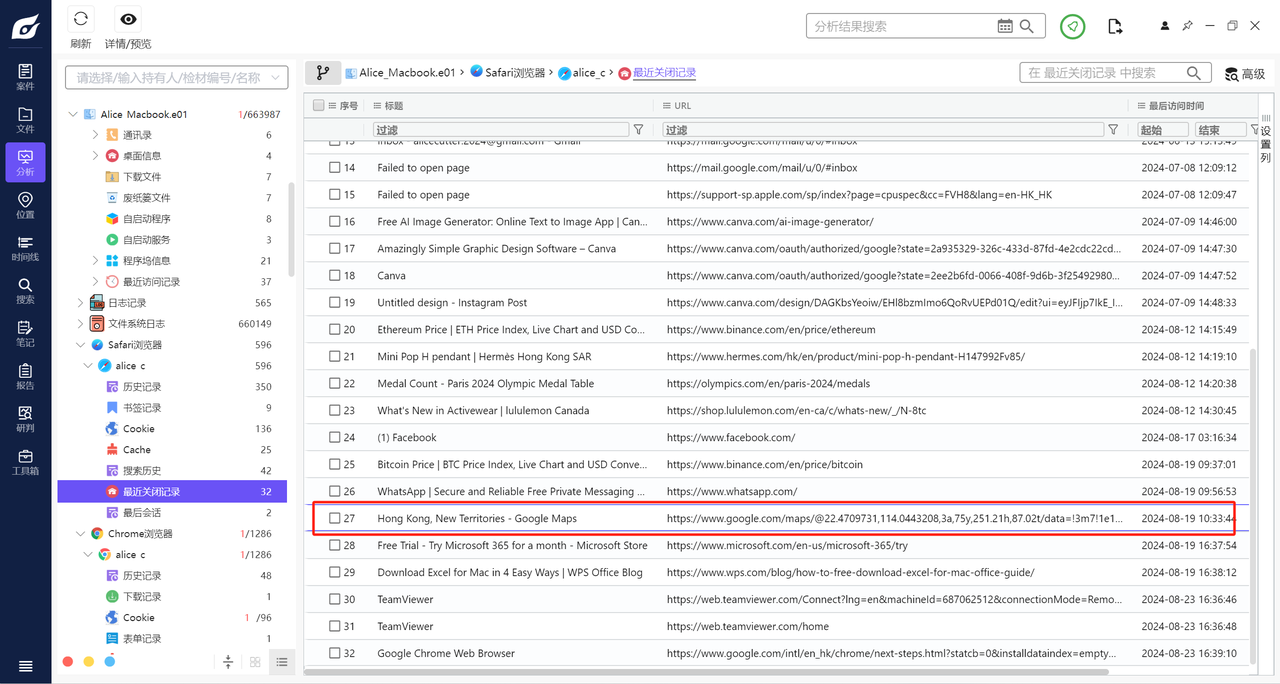Select 自启动程序 tree item
This screenshot has height=684, width=1280.
point(172,219)
